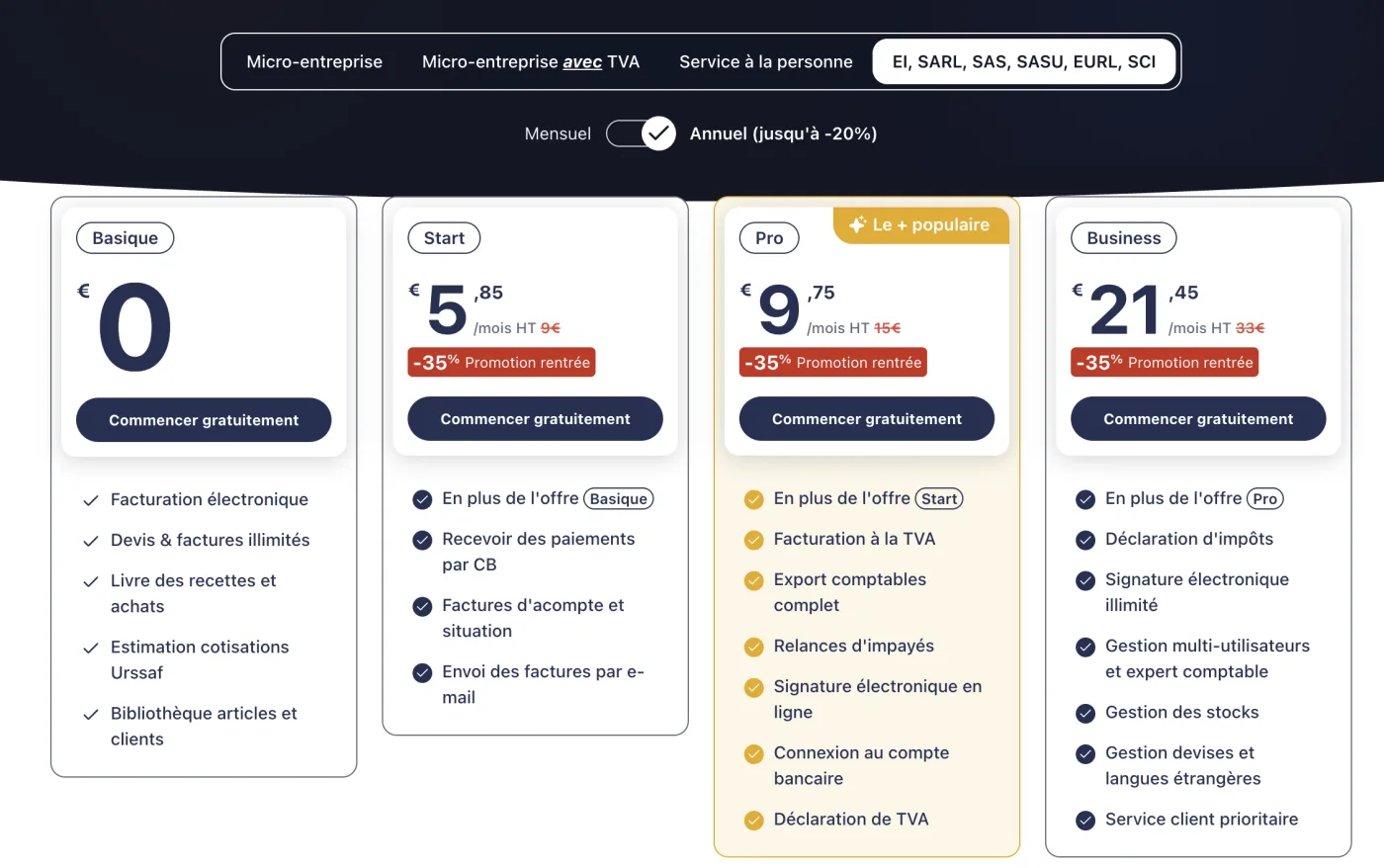Click Gestion multi-utilisateurs et expert comptable text
This screenshot has height=868, width=1384.
pos(1207,658)
